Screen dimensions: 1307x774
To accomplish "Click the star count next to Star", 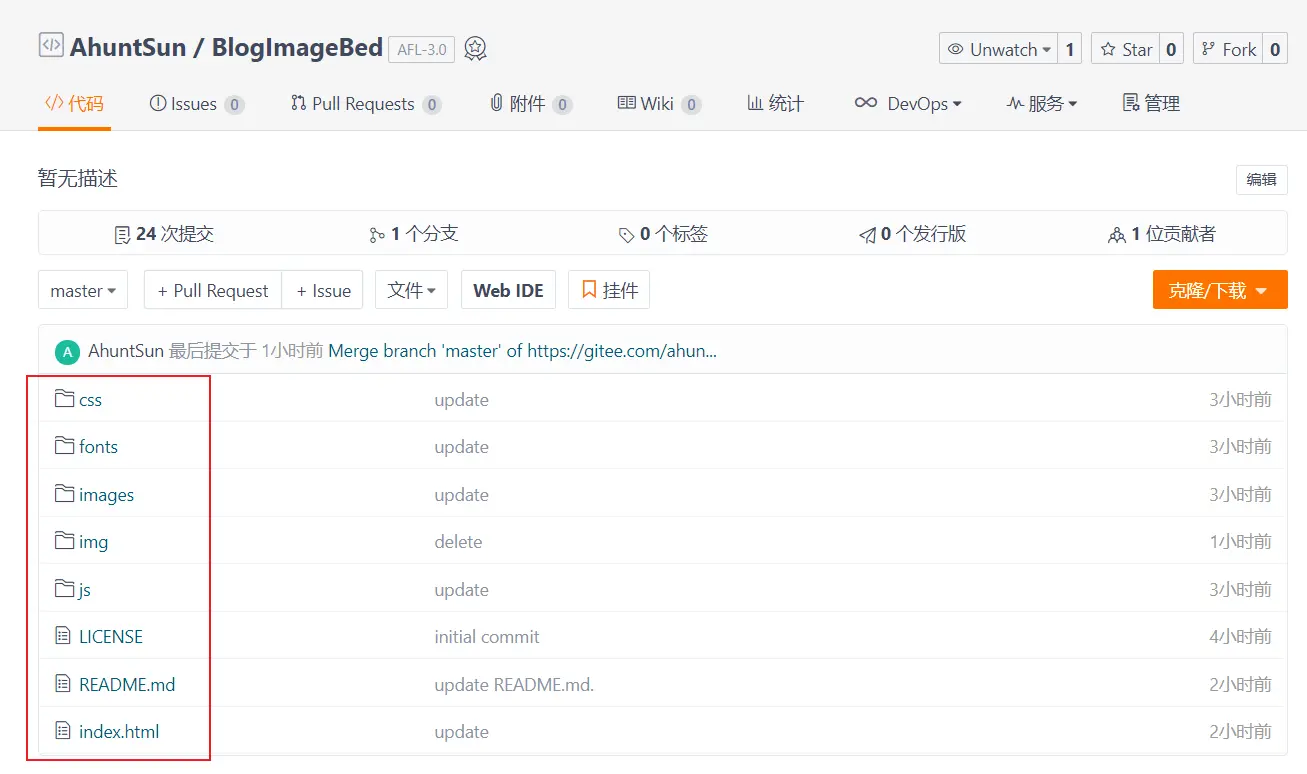I will [1173, 49].
